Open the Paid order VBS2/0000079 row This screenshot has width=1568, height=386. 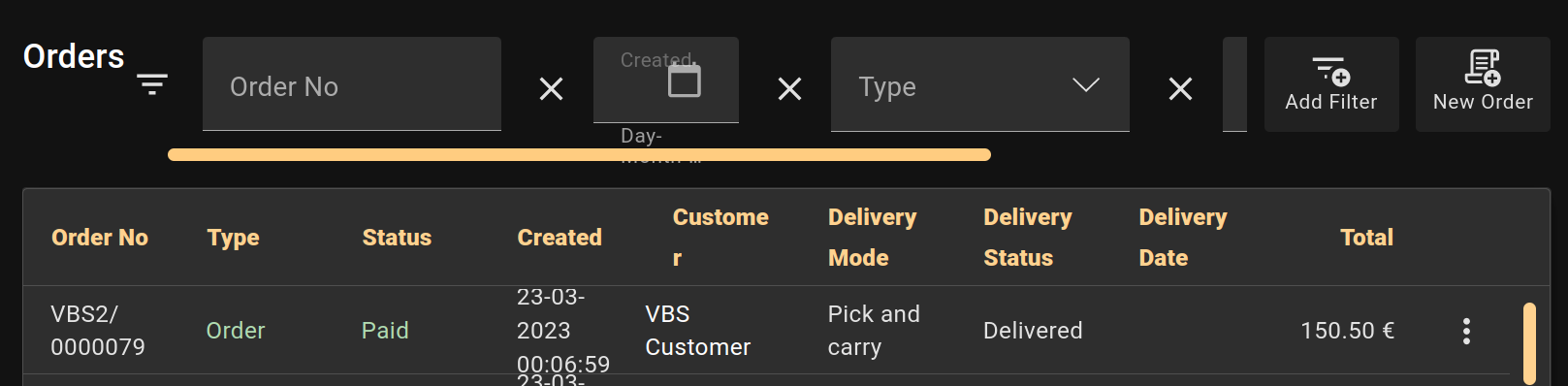click(x=766, y=331)
